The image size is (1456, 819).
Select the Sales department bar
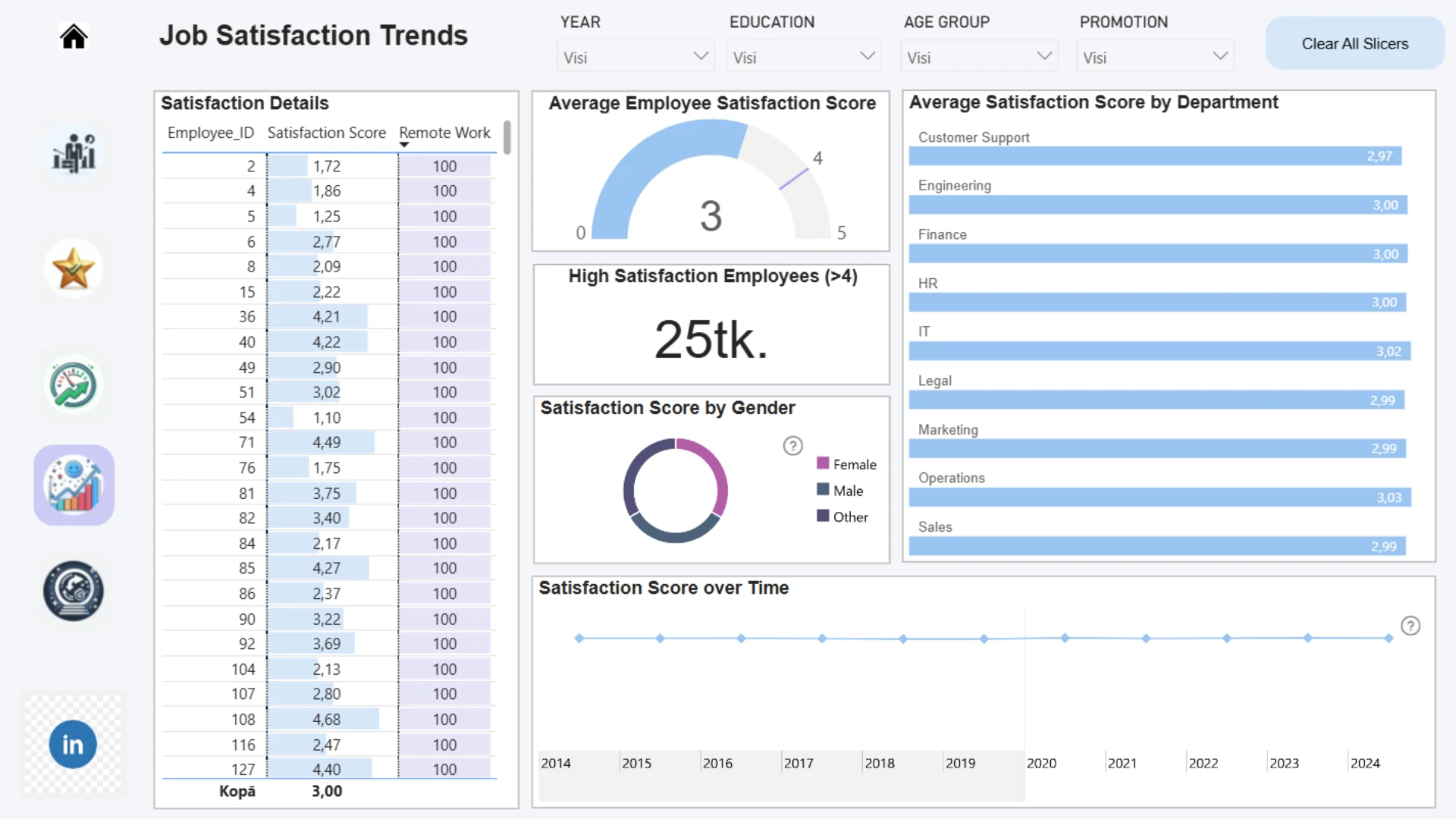[x=1157, y=546]
